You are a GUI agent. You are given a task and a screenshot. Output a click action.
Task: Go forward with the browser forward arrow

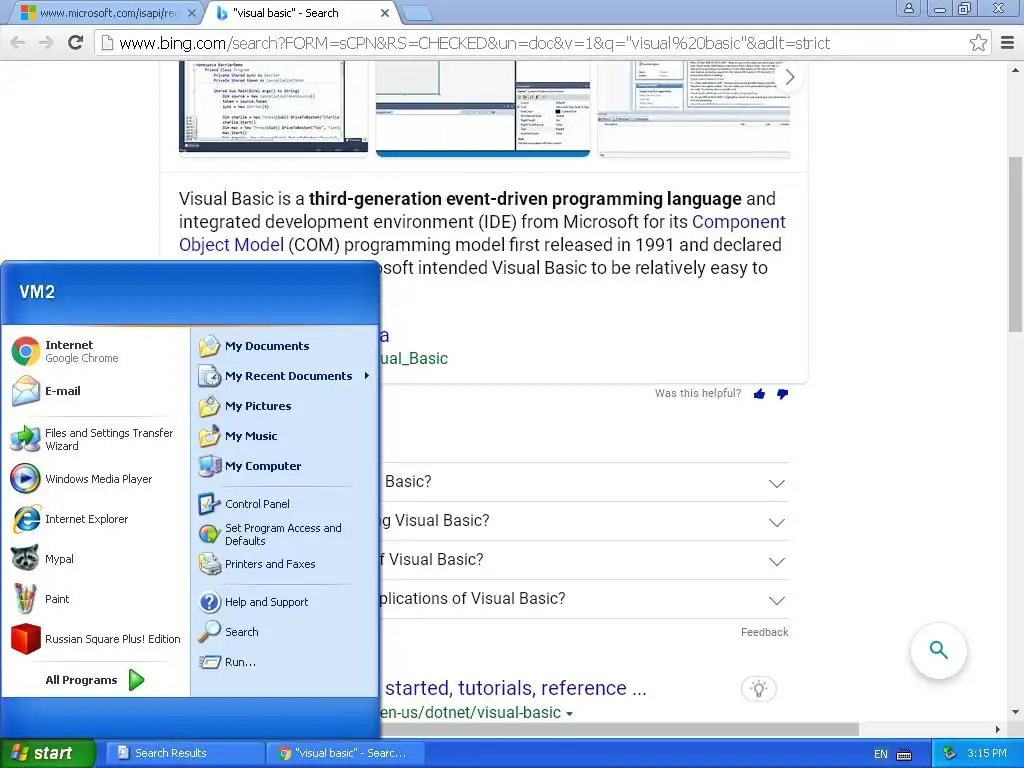click(x=46, y=42)
